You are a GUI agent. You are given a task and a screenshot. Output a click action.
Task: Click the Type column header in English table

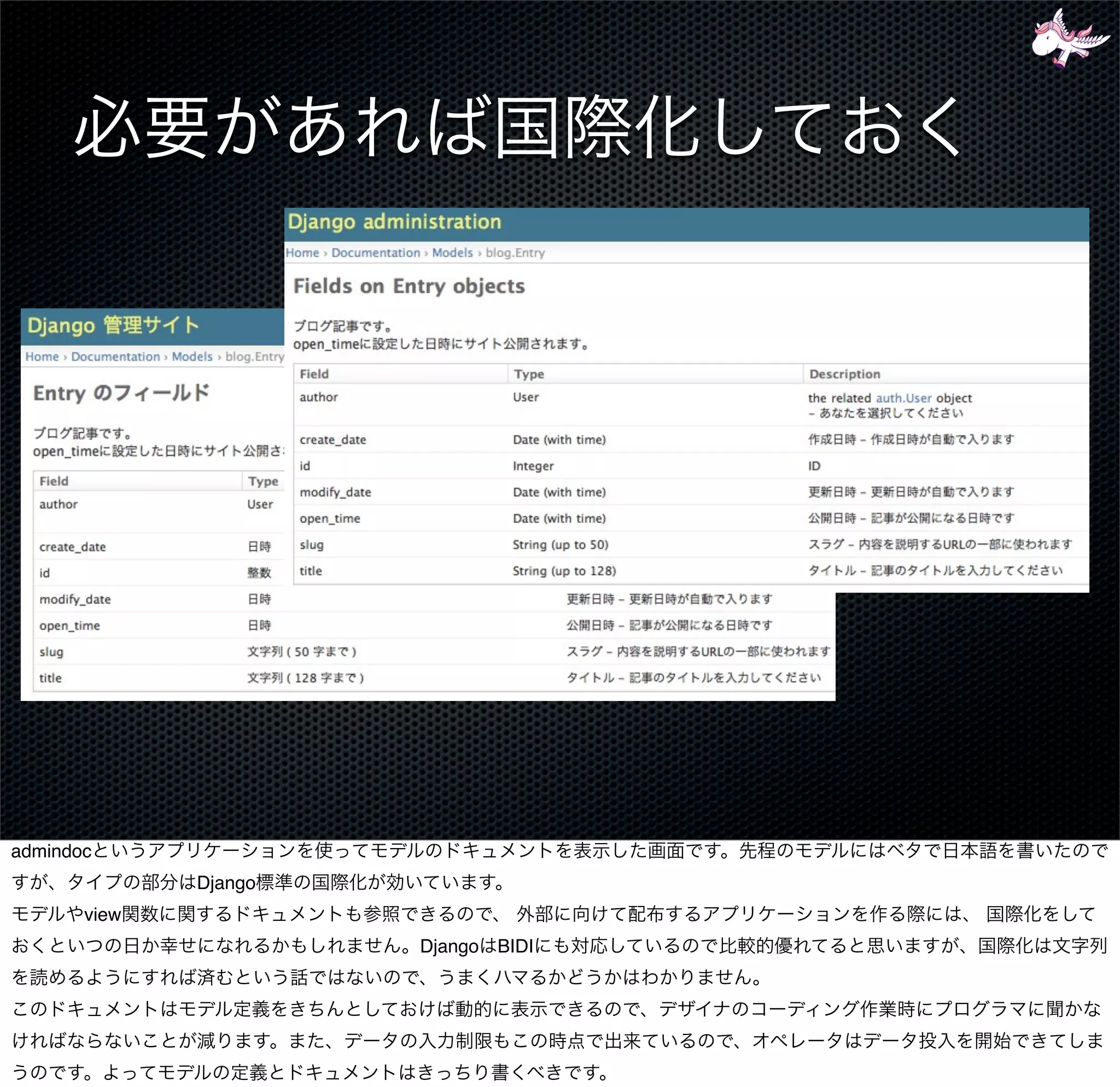tap(529, 374)
